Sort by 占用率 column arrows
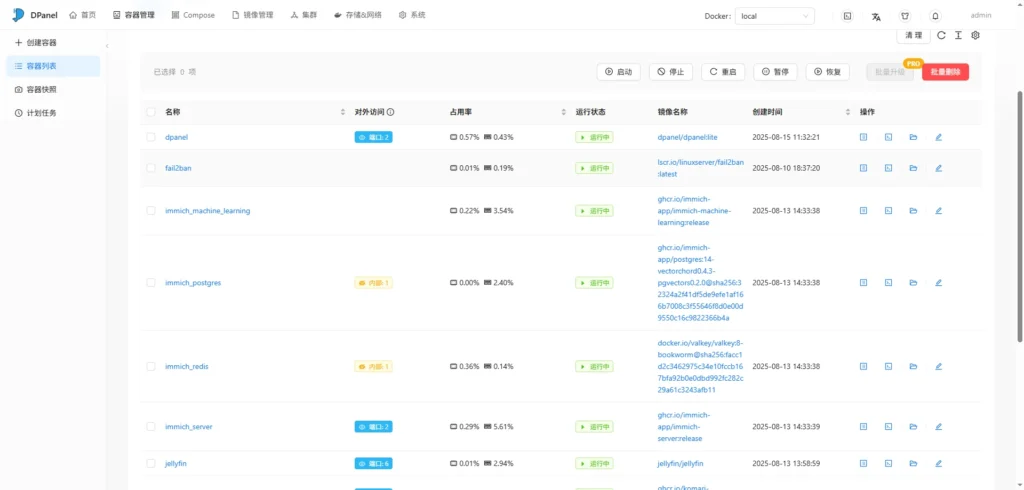 pyautogui.click(x=564, y=112)
